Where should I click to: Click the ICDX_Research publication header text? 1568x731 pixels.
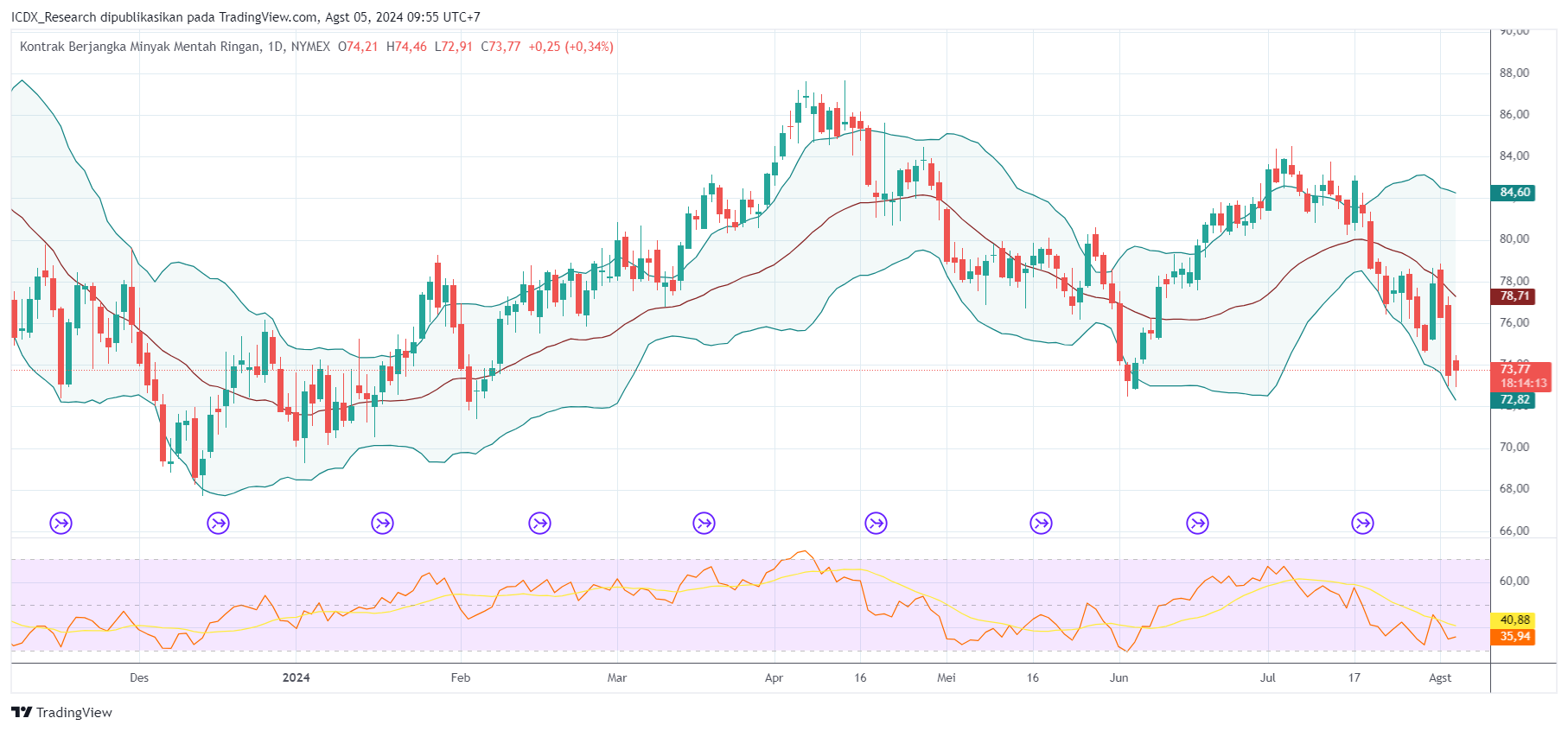245,17
